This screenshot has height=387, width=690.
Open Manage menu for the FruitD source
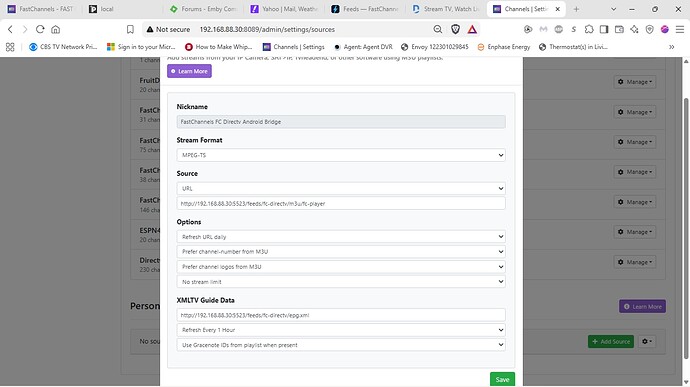pos(635,82)
